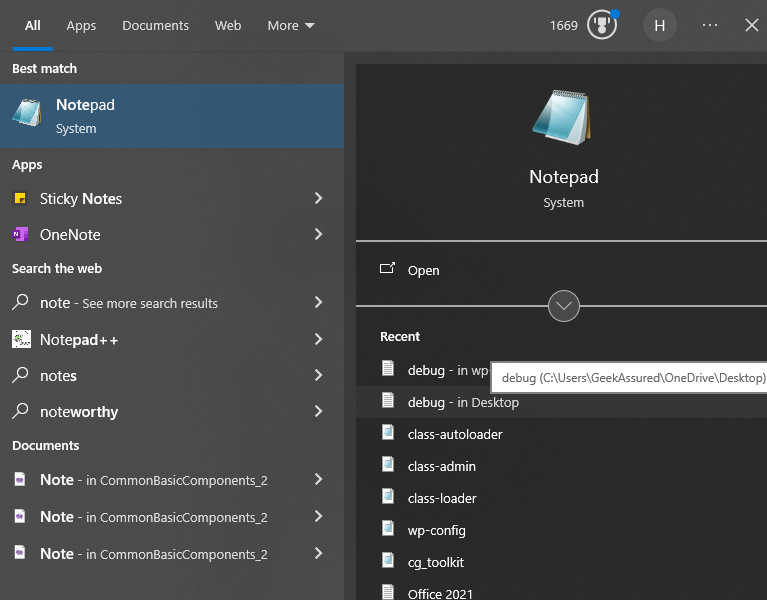
Task: Open recent file class-loader
Action: 561,498
